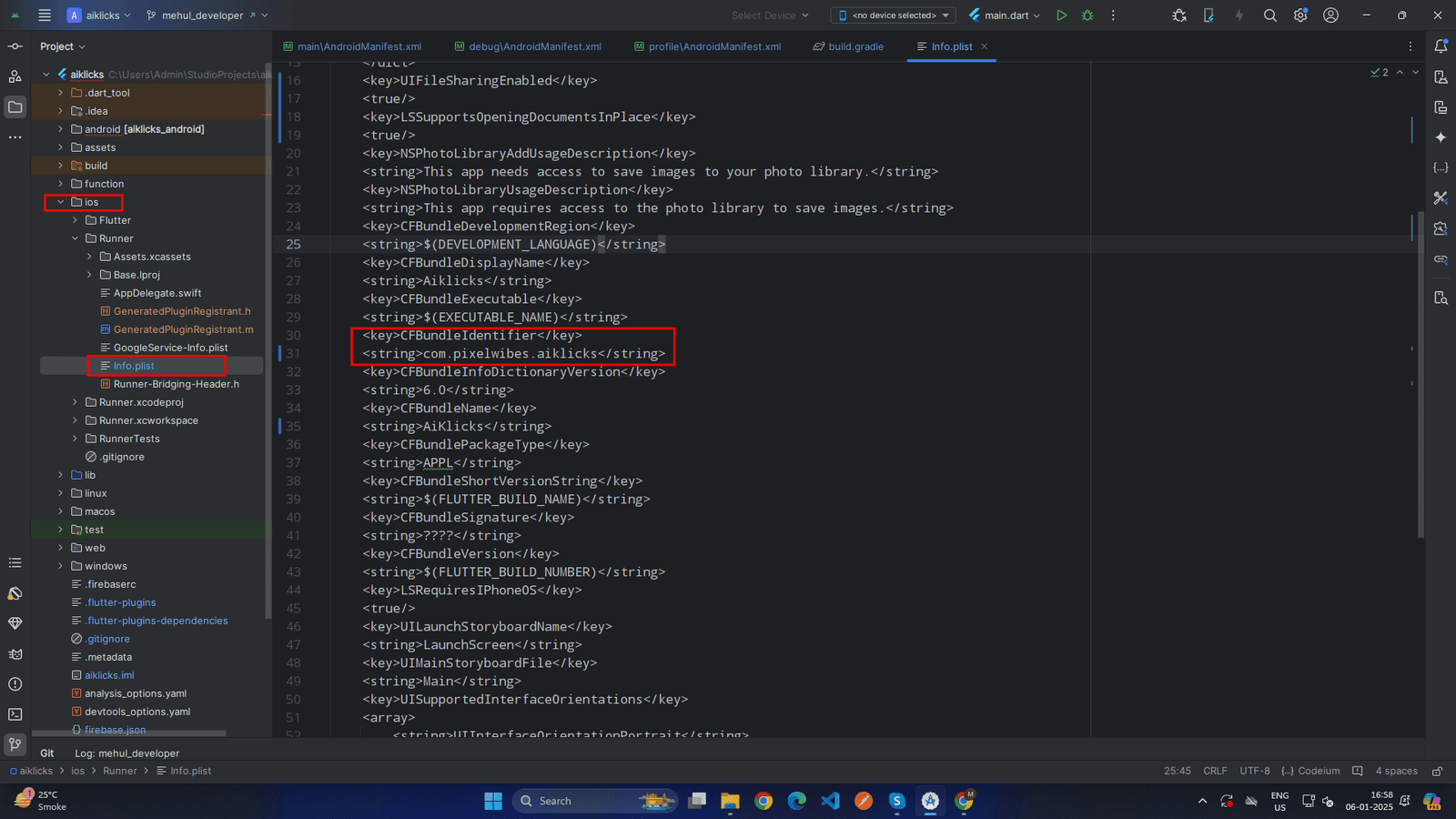Open the hamburger main menu
The image size is (1456, 819).
[45, 15]
